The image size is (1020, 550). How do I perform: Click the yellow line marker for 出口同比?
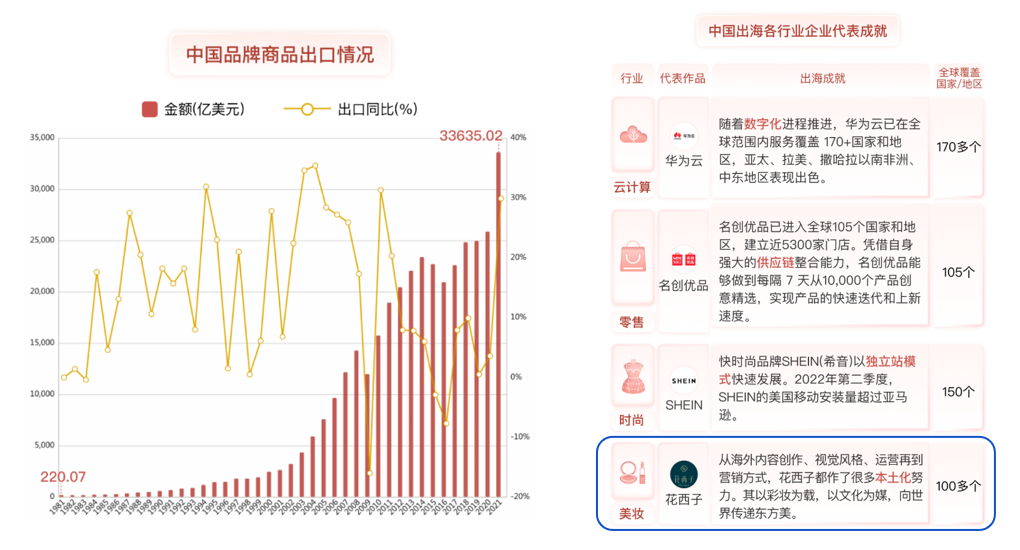point(307,109)
